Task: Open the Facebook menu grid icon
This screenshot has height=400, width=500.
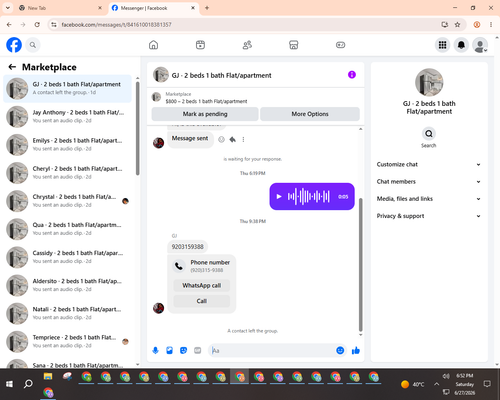Action: pos(442,45)
